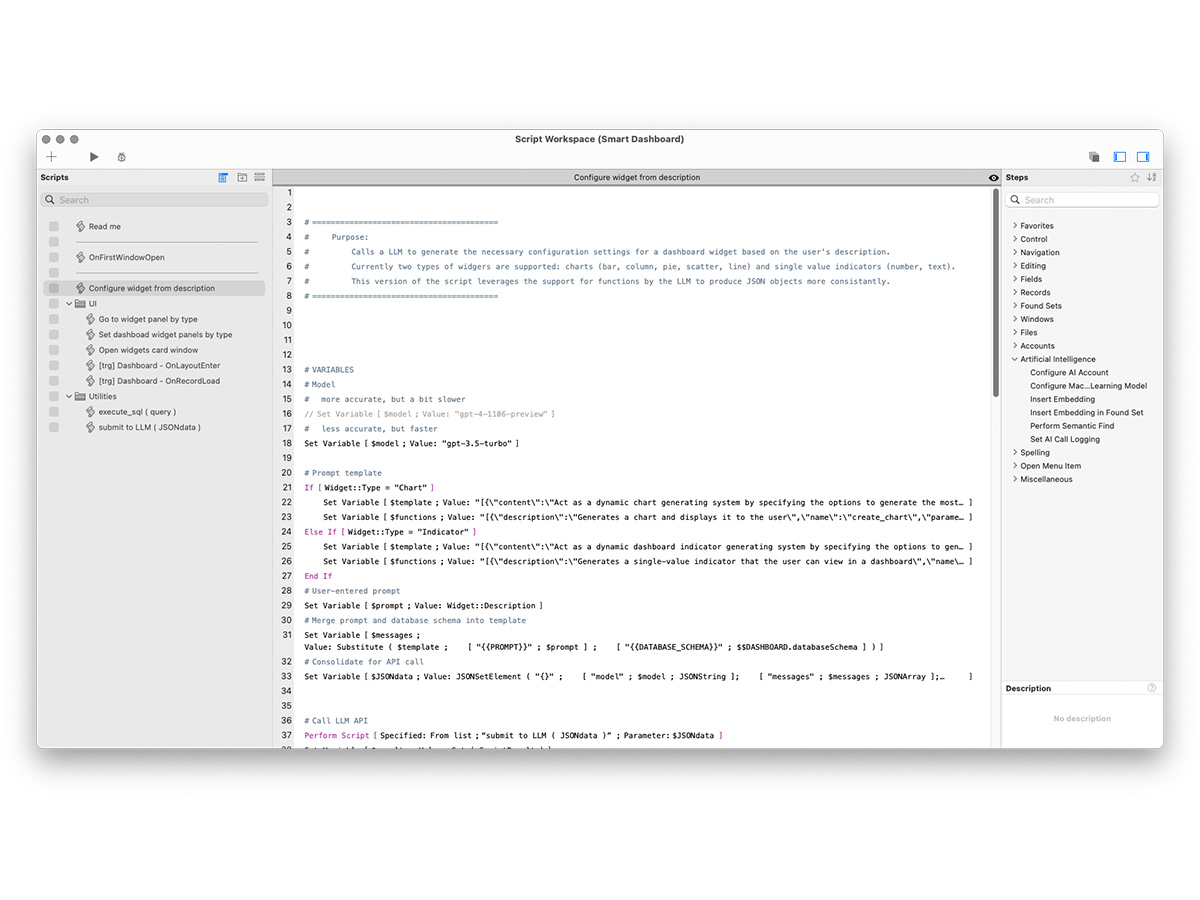1200x900 pixels.
Task: Open submit to LLM ( JSONdata ) script
Action: [x=149, y=427]
